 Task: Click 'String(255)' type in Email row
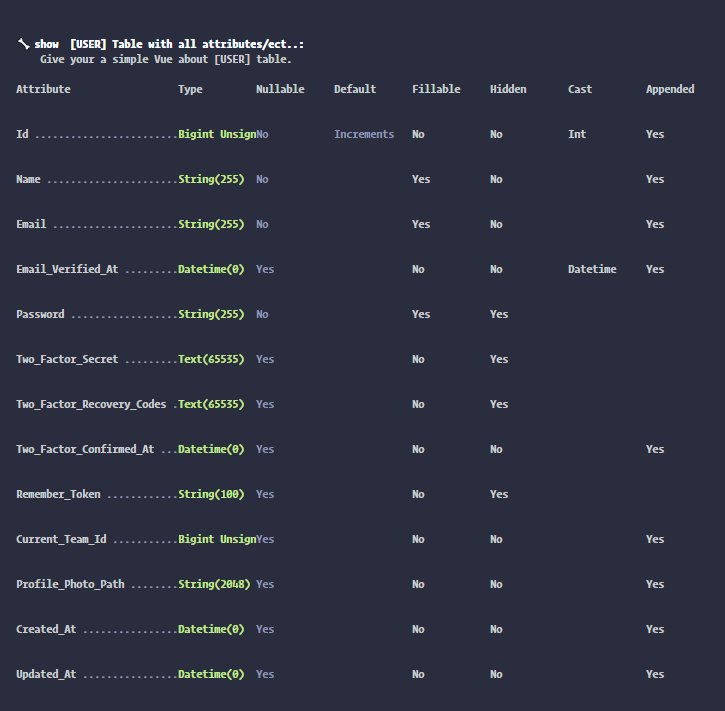pyautogui.click(x=211, y=224)
